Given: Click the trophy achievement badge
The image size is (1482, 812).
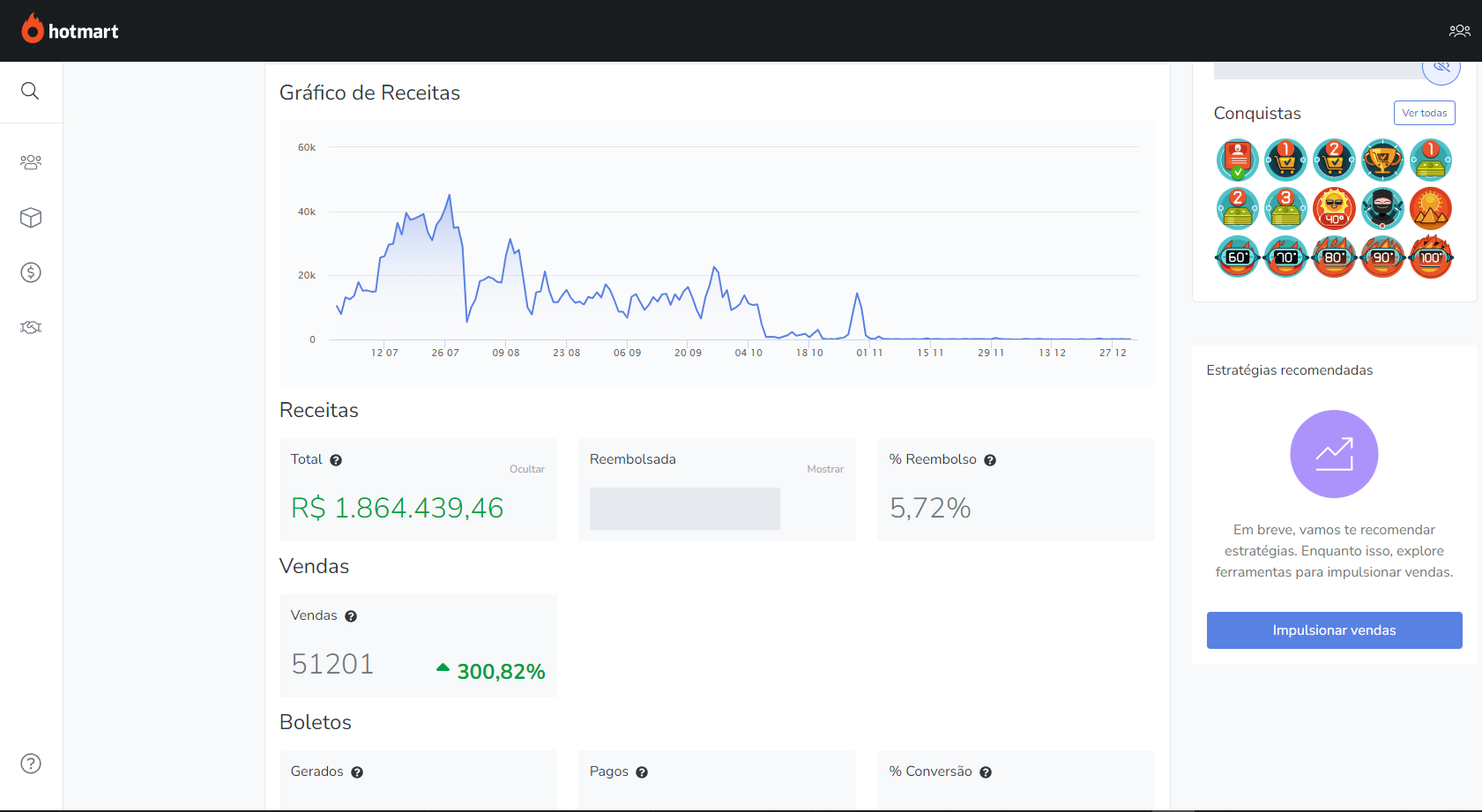Looking at the screenshot, I should tap(1382, 160).
